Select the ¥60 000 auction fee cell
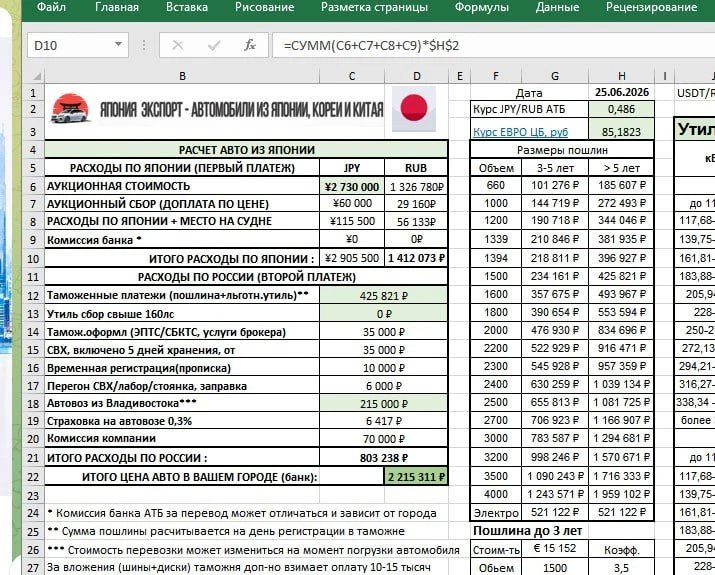Screen dimensions: 715x575 (352, 204)
